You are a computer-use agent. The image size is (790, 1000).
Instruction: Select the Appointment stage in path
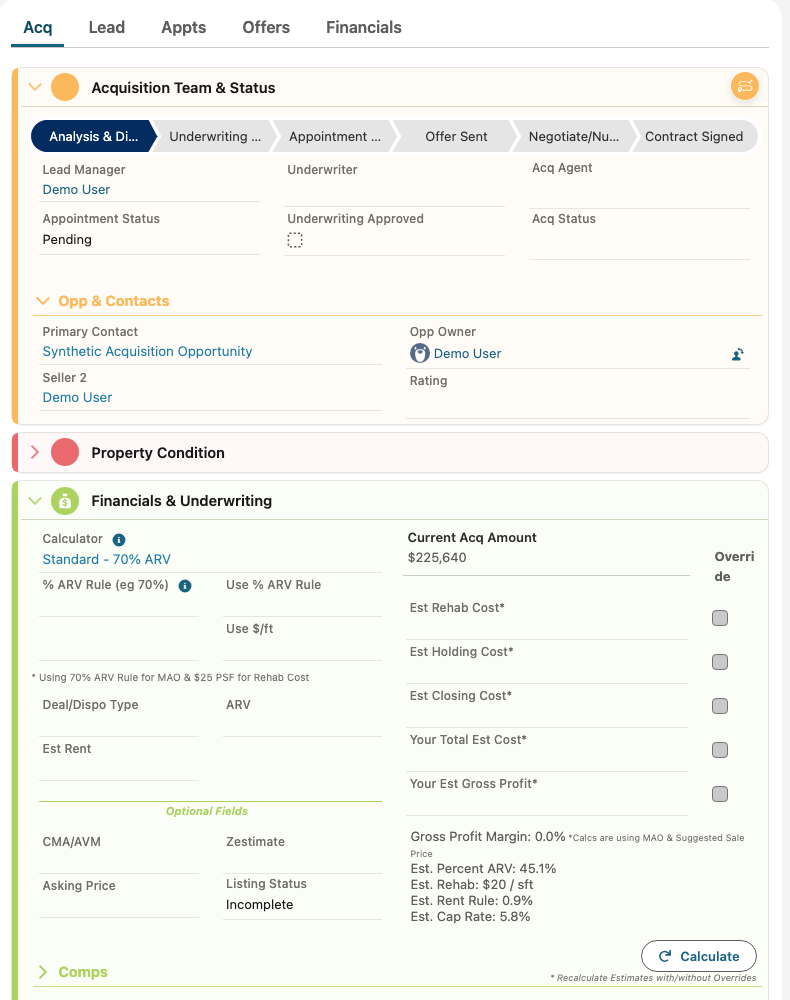coord(335,136)
